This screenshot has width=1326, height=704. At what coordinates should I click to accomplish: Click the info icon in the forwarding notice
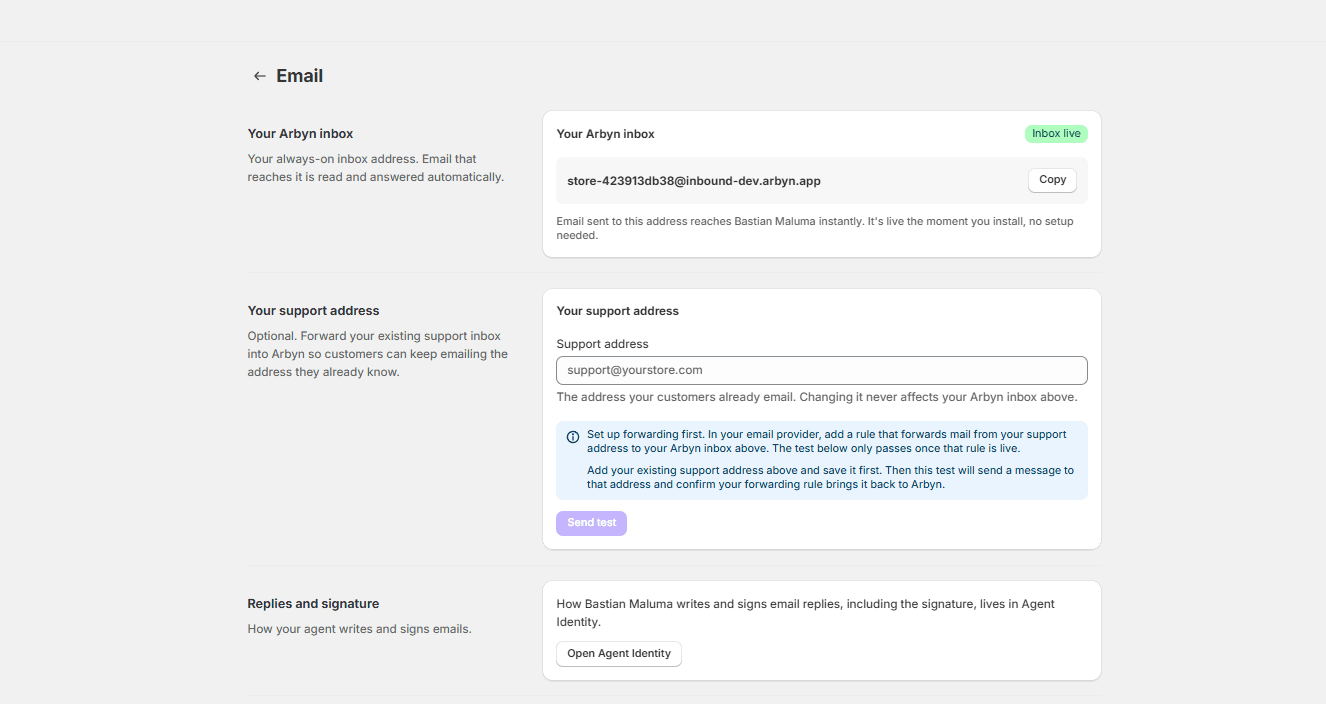(573, 437)
